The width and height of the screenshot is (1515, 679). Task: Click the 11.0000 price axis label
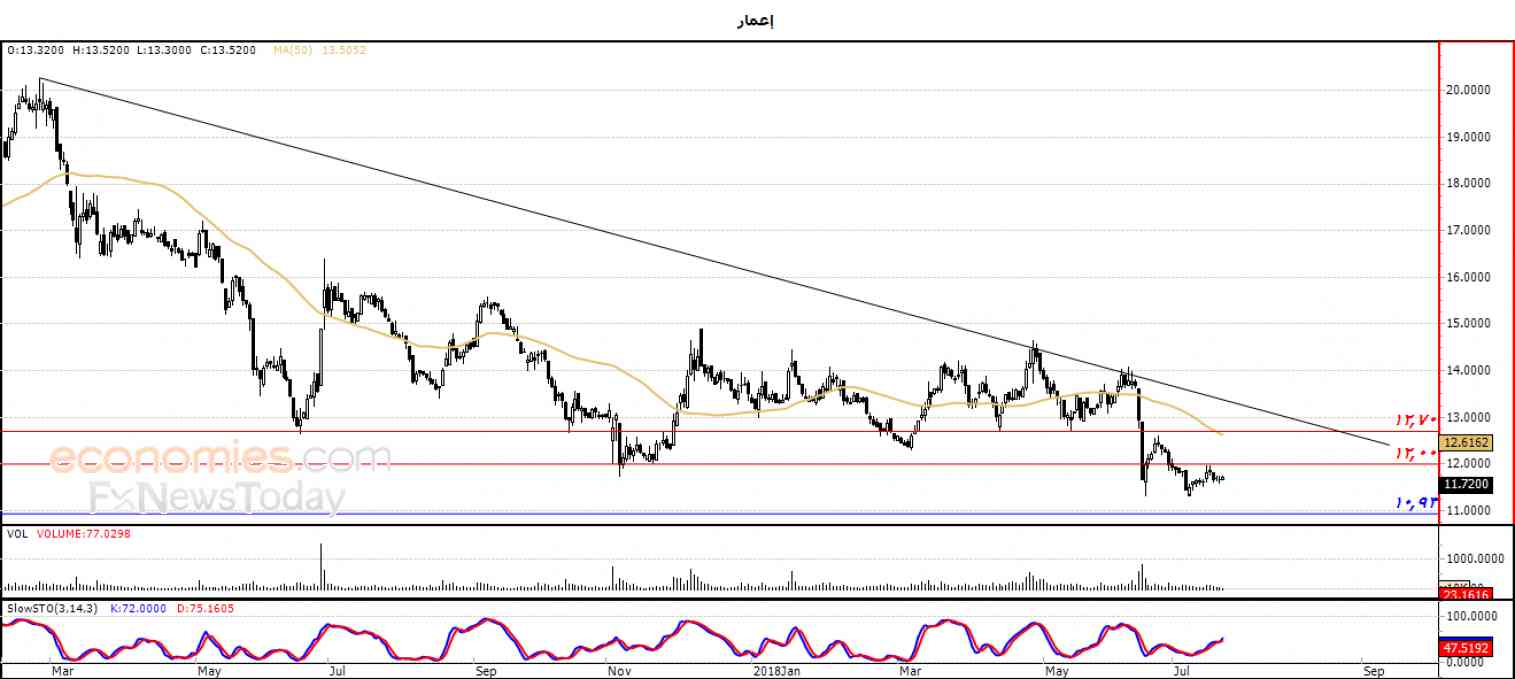1468,511
